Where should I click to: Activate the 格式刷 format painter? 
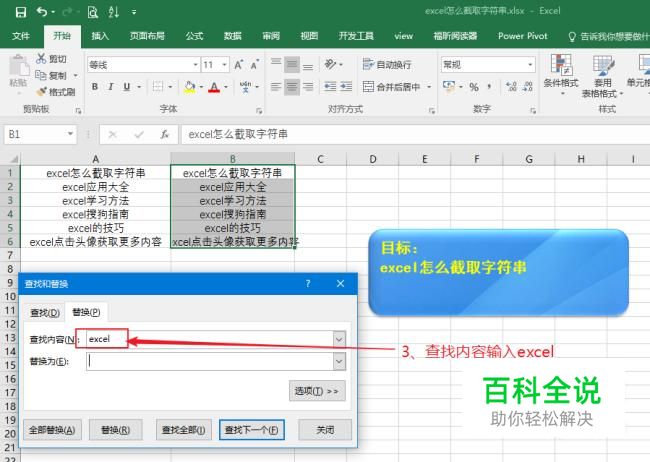click(56, 92)
